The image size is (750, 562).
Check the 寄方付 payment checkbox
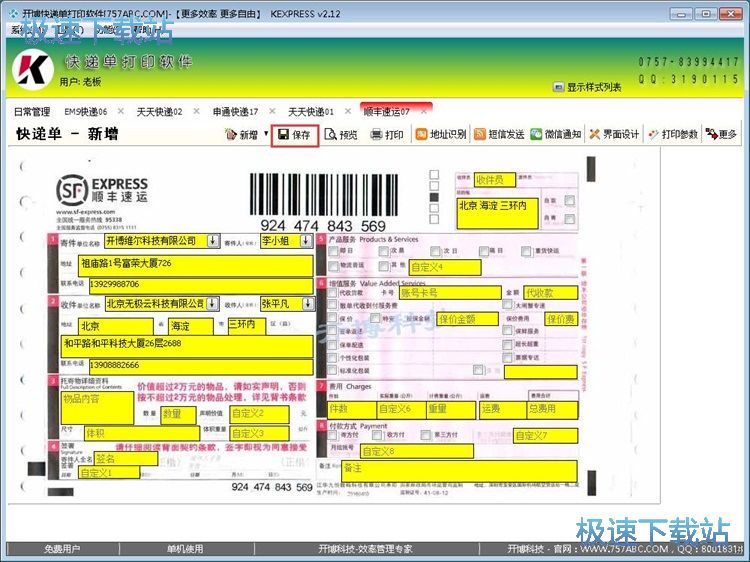coord(332,435)
